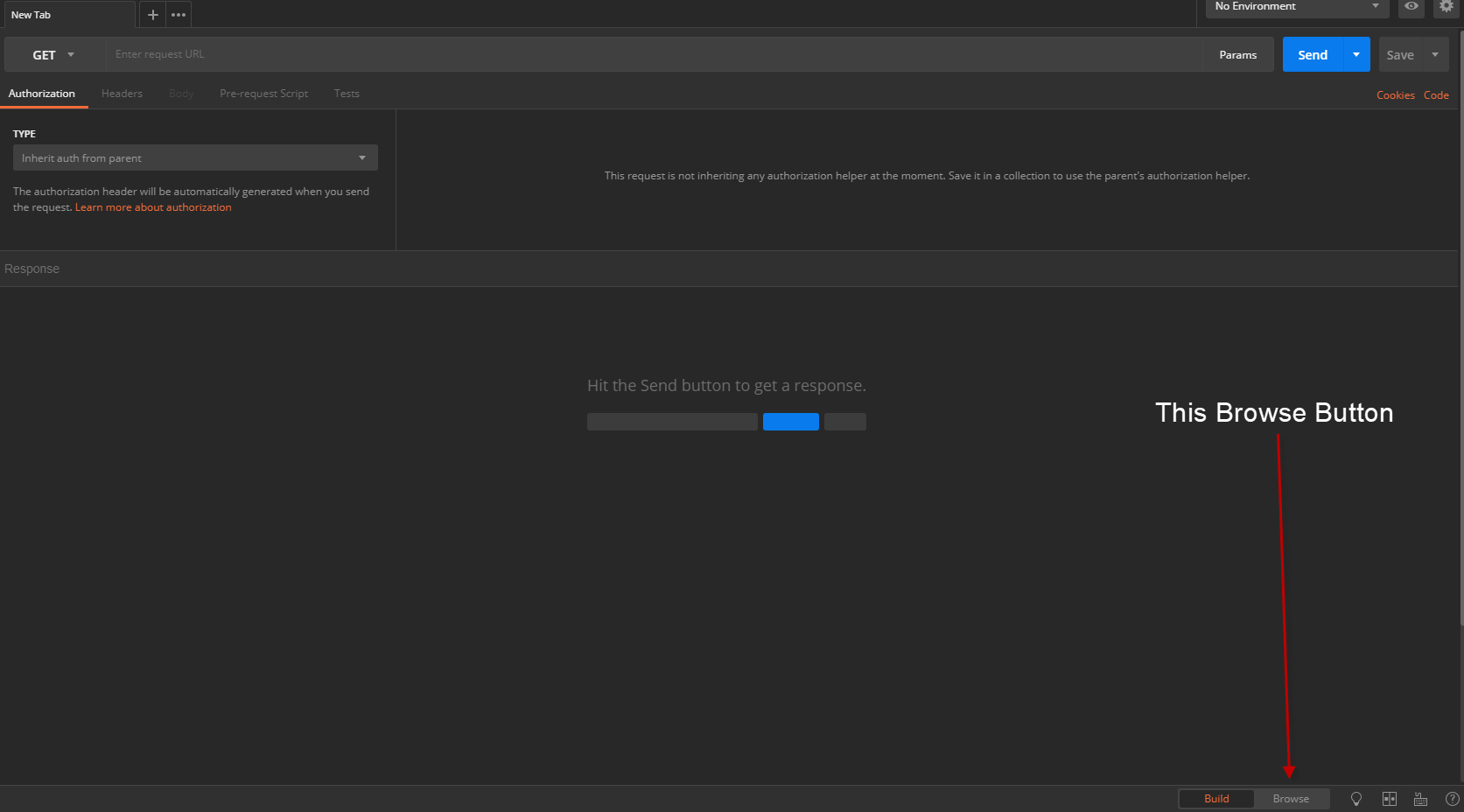Toggle the two-pane layout icon
Screen dimensions: 1464x812
pyautogui.click(x=1389, y=798)
